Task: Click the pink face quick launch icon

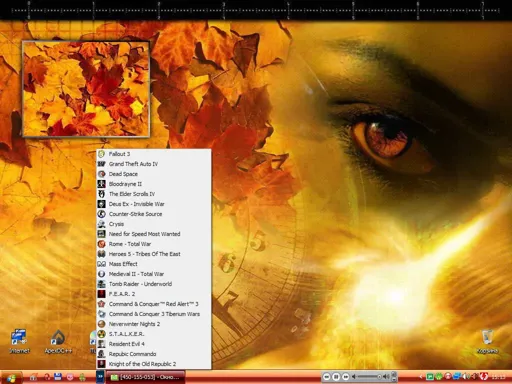Action: tap(70, 377)
